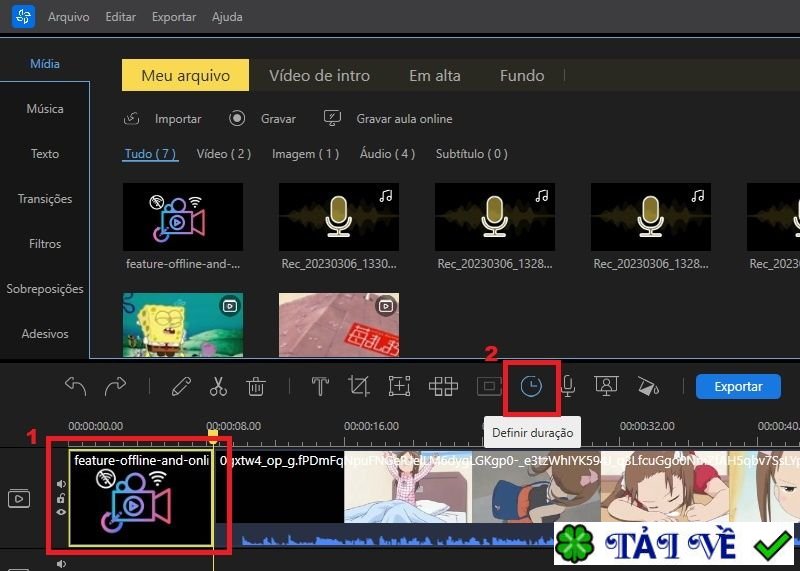Open the Texto sidebar section
Viewport: 800px width, 571px height.
click(45, 154)
